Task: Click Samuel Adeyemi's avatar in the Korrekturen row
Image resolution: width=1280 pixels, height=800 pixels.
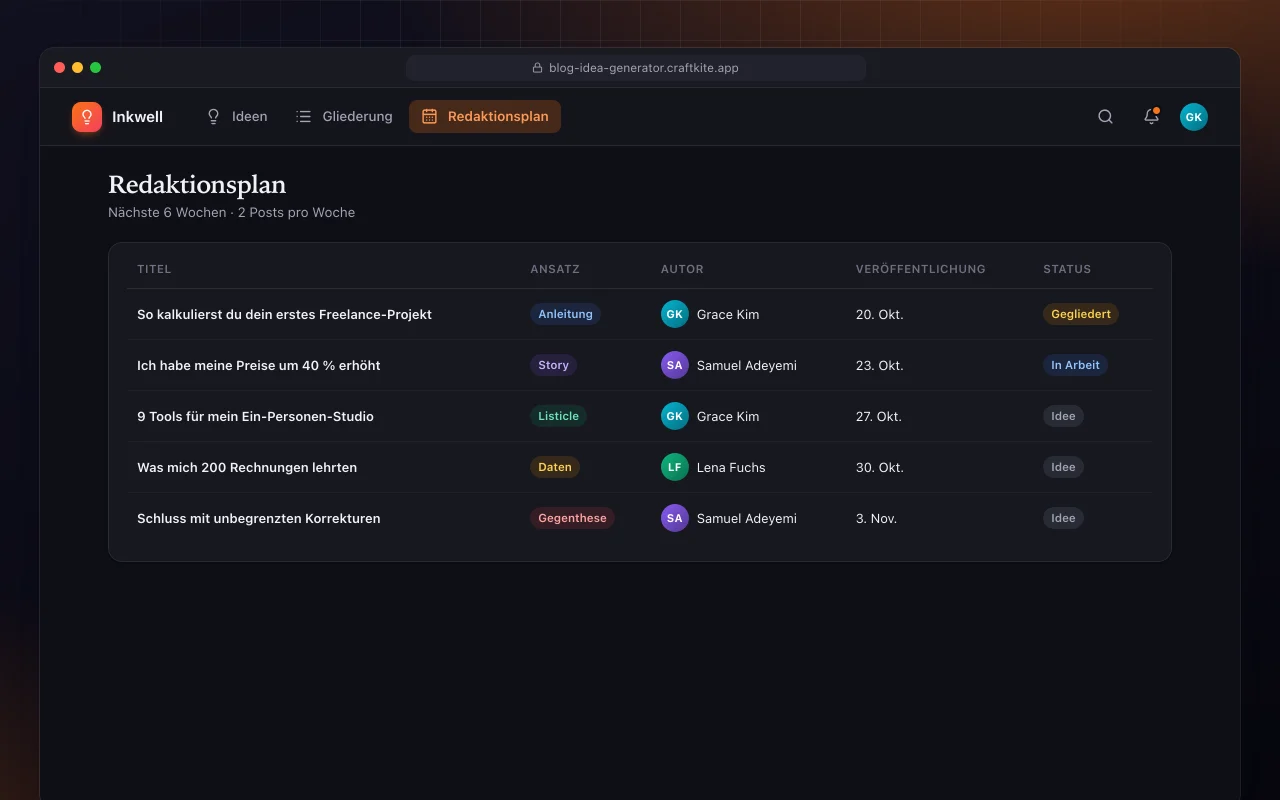Action: (675, 518)
